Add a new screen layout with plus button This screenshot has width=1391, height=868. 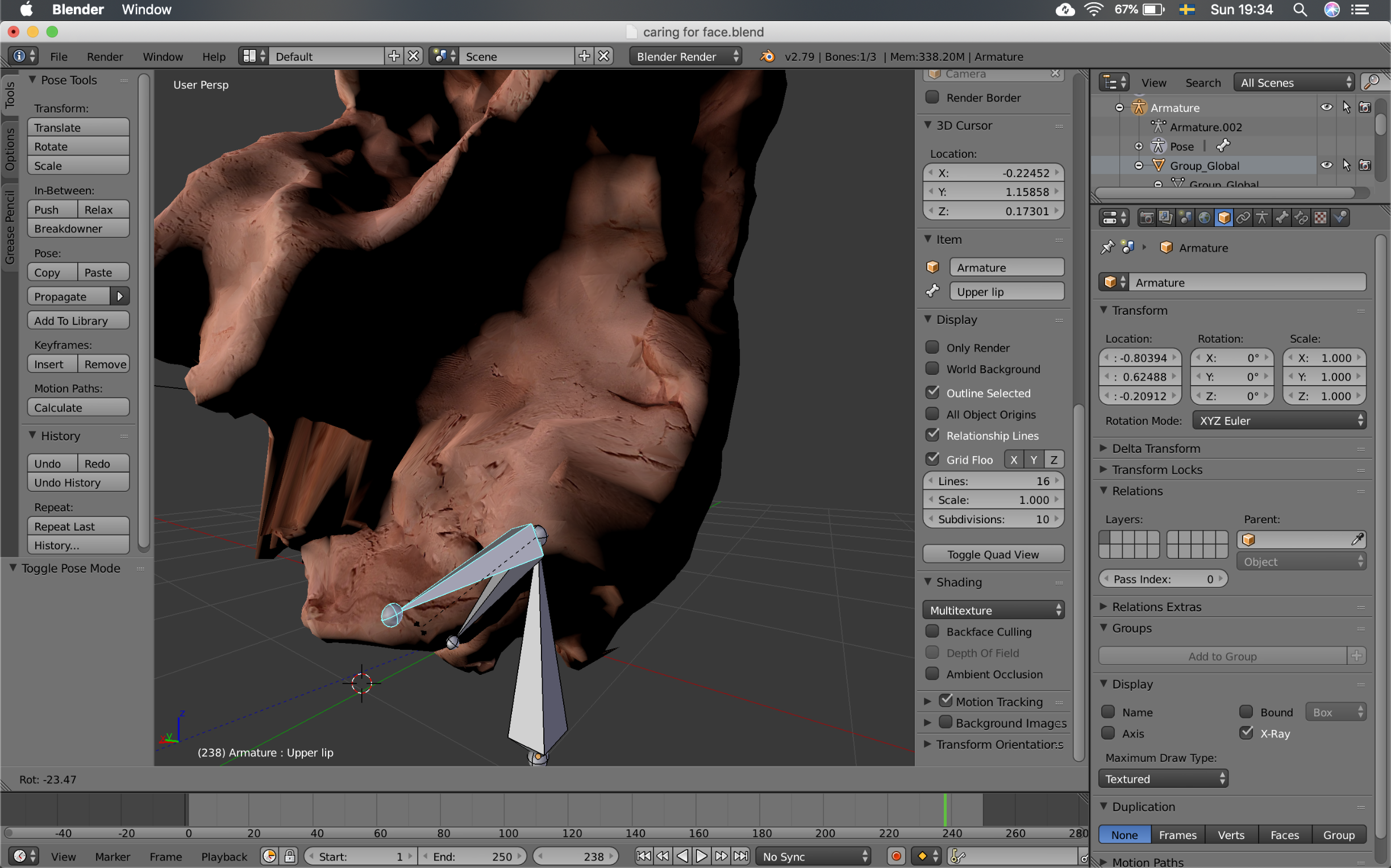tap(394, 56)
